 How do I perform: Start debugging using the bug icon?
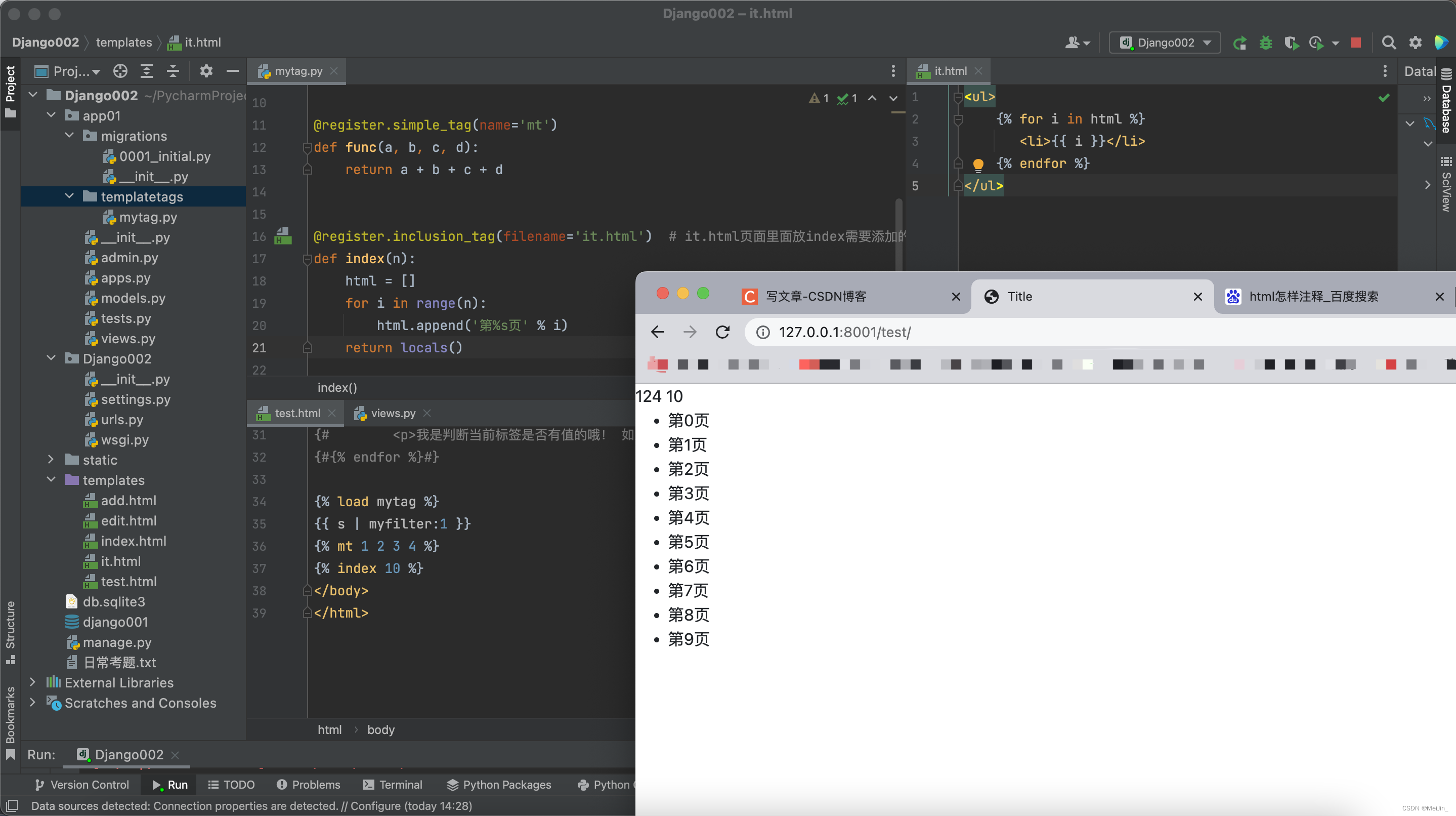1266,43
